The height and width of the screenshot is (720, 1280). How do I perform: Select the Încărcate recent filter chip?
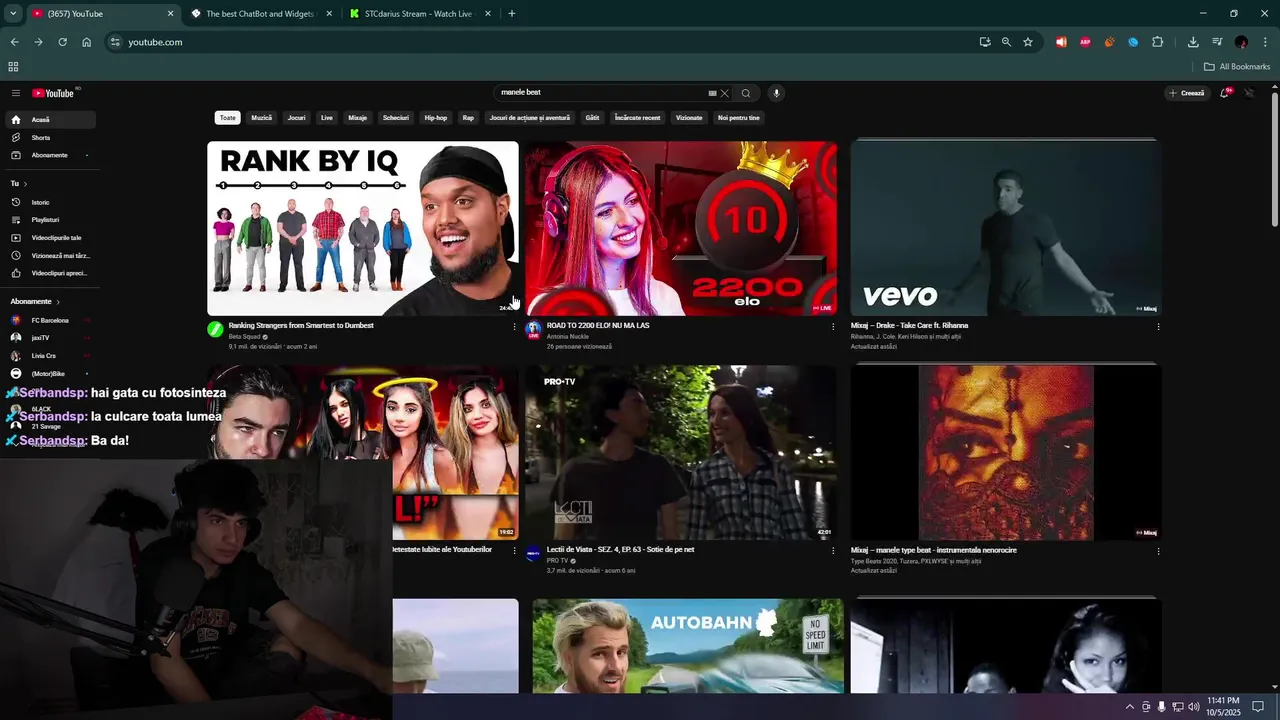(638, 118)
